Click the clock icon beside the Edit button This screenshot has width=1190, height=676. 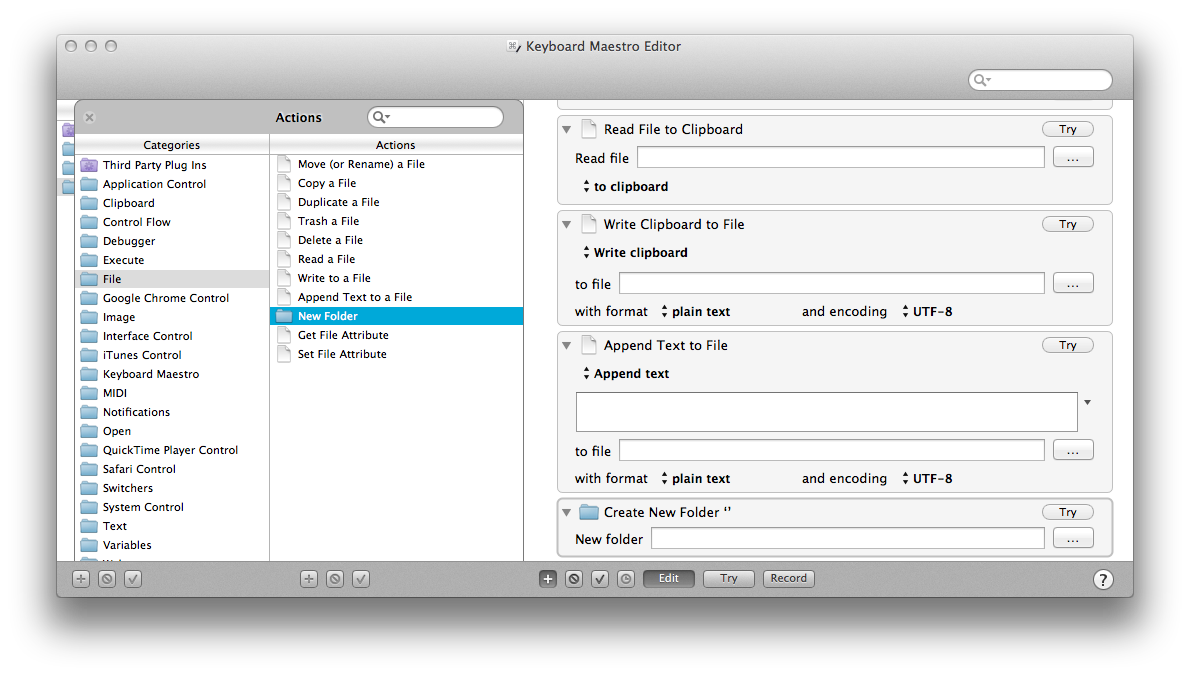tap(625, 579)
